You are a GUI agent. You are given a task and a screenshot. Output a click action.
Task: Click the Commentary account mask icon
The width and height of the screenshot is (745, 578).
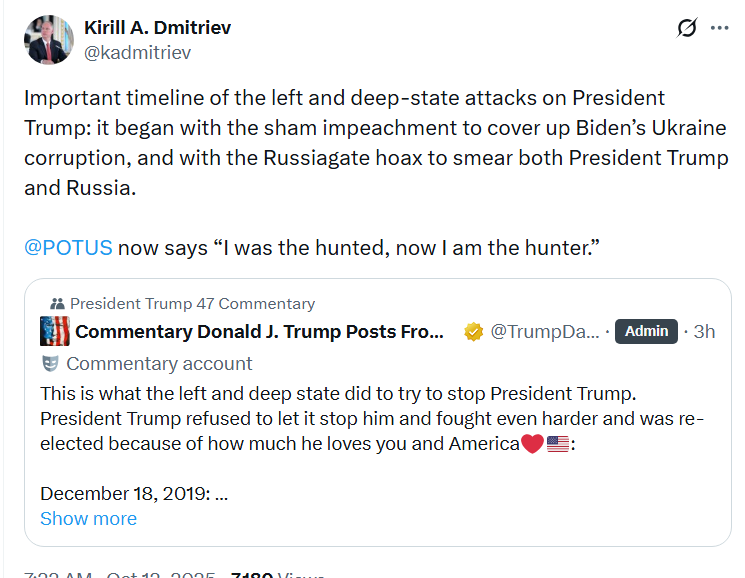click(x=50, y=363)
